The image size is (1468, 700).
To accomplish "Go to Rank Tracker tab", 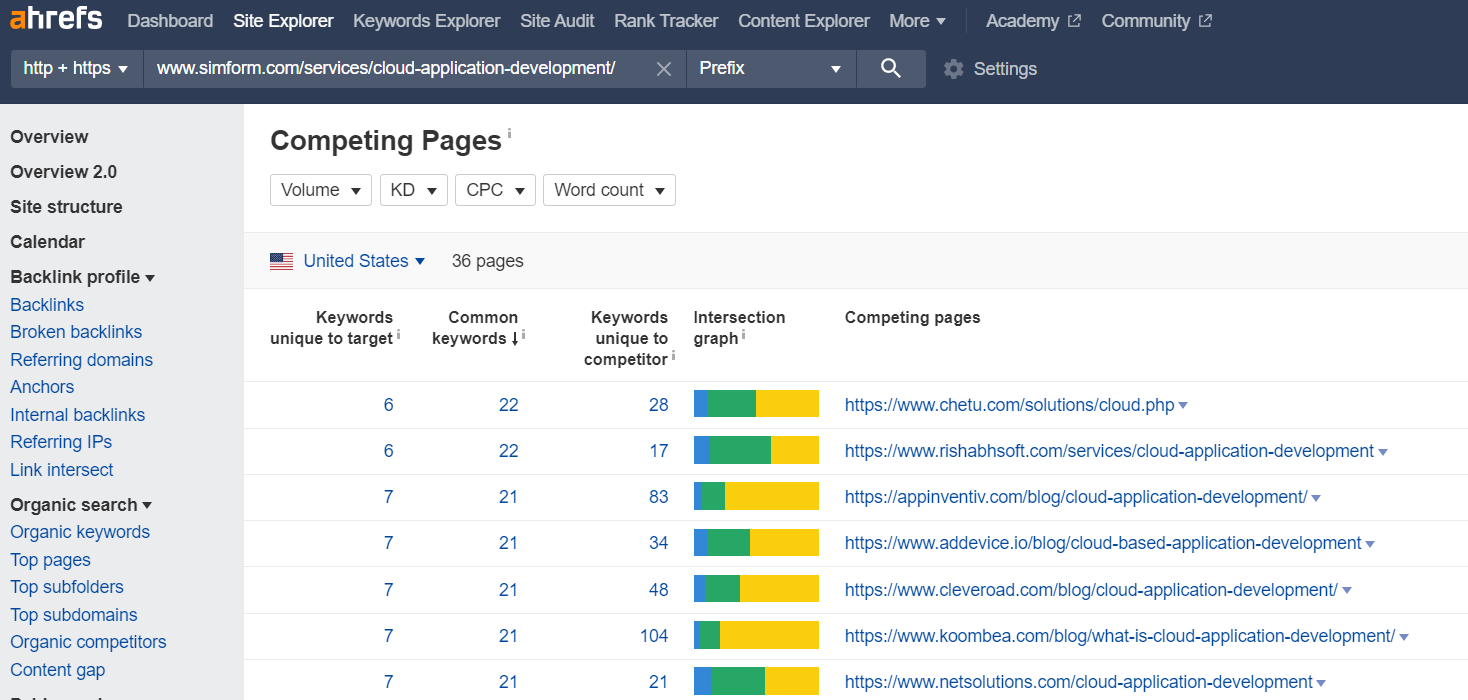I will [666, 21].
